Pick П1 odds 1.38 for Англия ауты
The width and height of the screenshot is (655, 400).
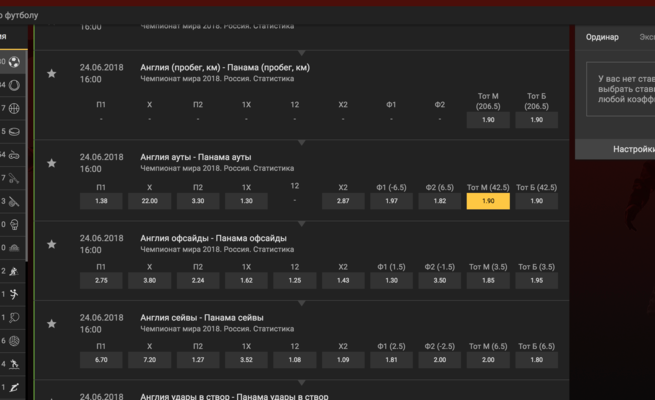tap(100, 201)
